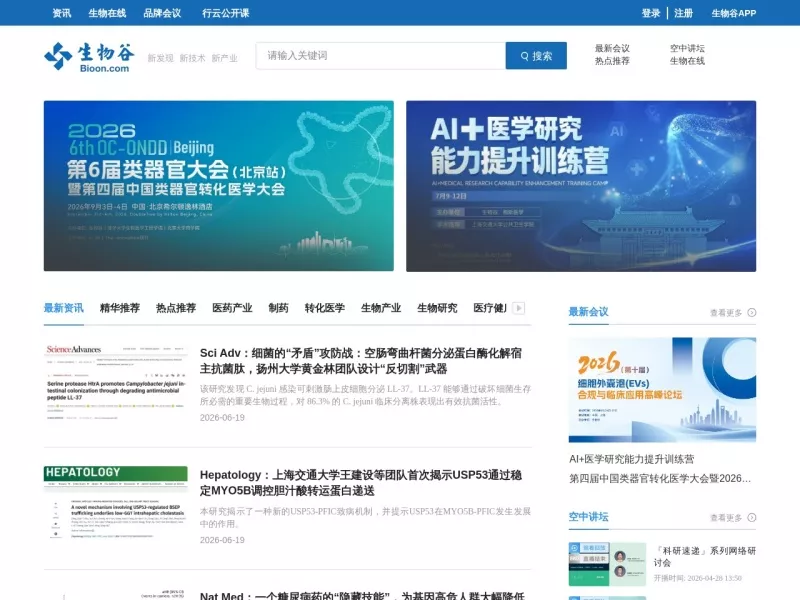Click the 空中讲坛 sidebar section heading
The image size is (800, 600).
pyautogui.click(x=588, y=517)
